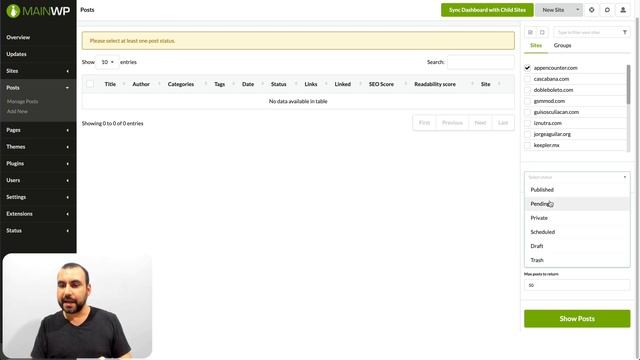Sort table by the Date column
The height and width of the screenshot is (360, 640).
pos(248,84)
